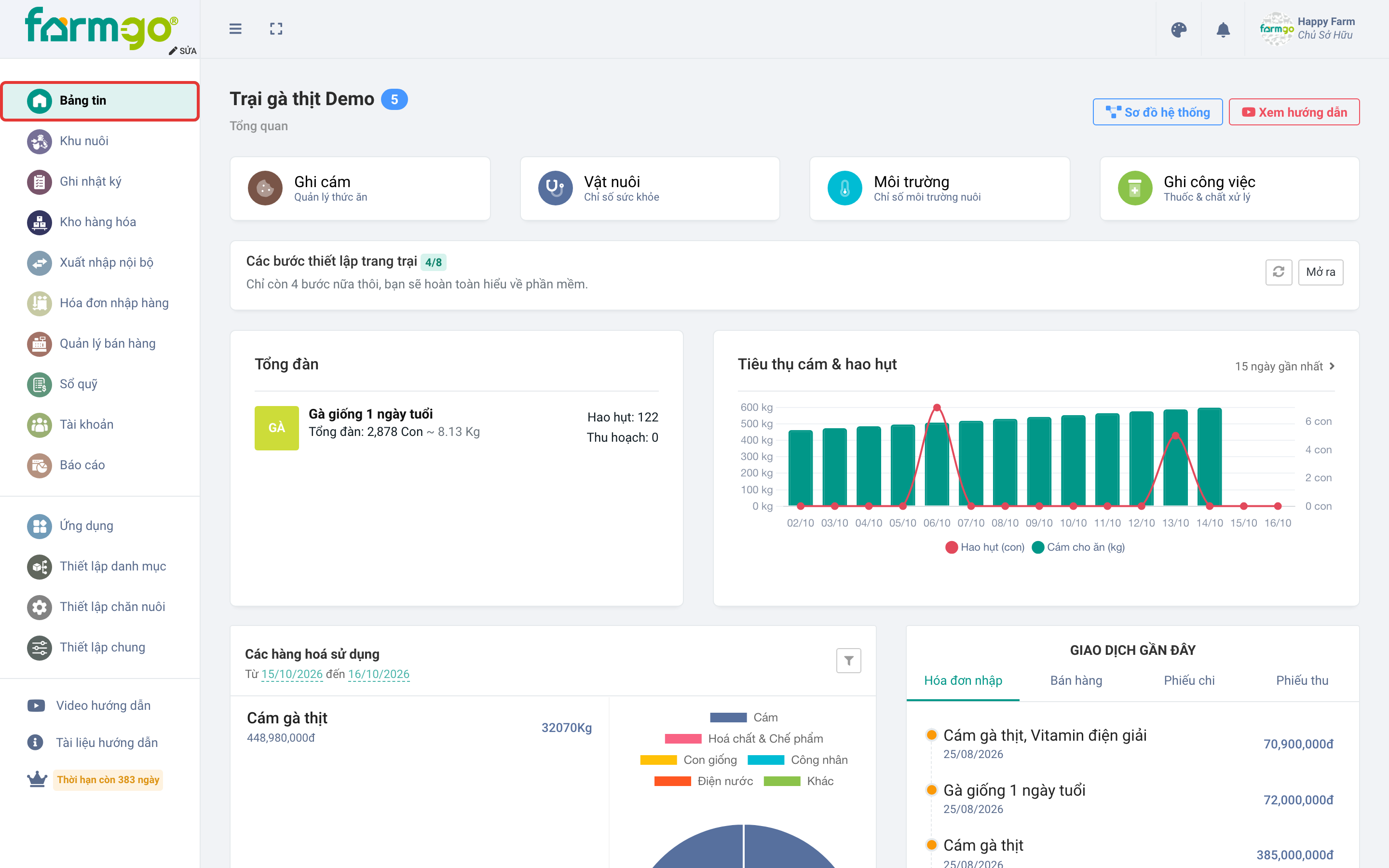Viewport: 1389px width, 868px height.
Task: Open Tài khoản in sidebar
Action: [x=100, y=424]
